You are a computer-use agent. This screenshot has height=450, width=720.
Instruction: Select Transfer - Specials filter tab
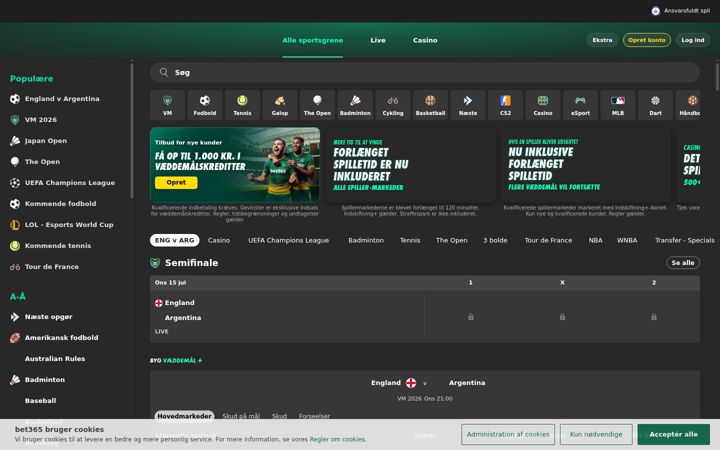pos(685,240)
